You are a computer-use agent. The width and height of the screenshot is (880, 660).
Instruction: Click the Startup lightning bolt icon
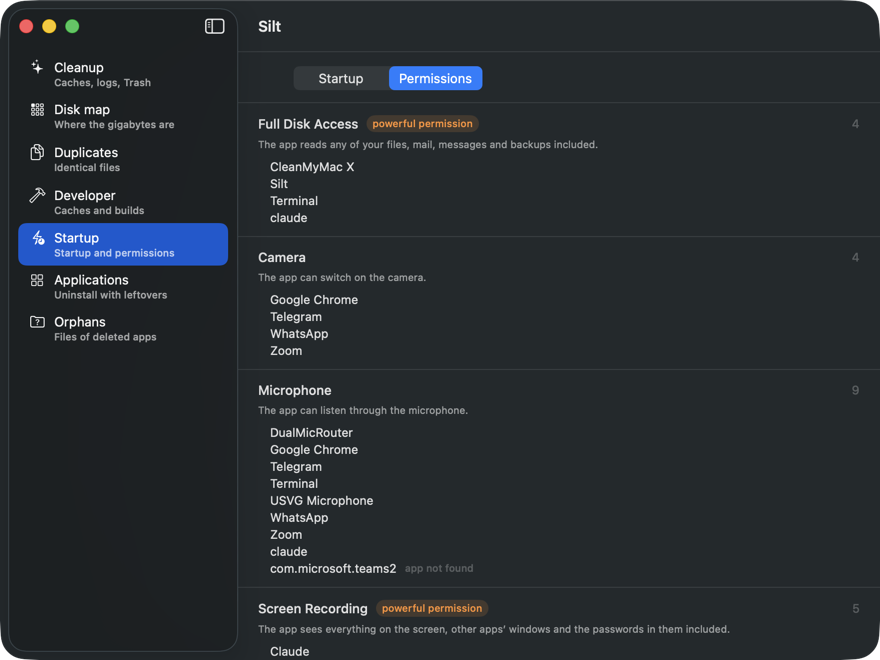pos(38,238)
